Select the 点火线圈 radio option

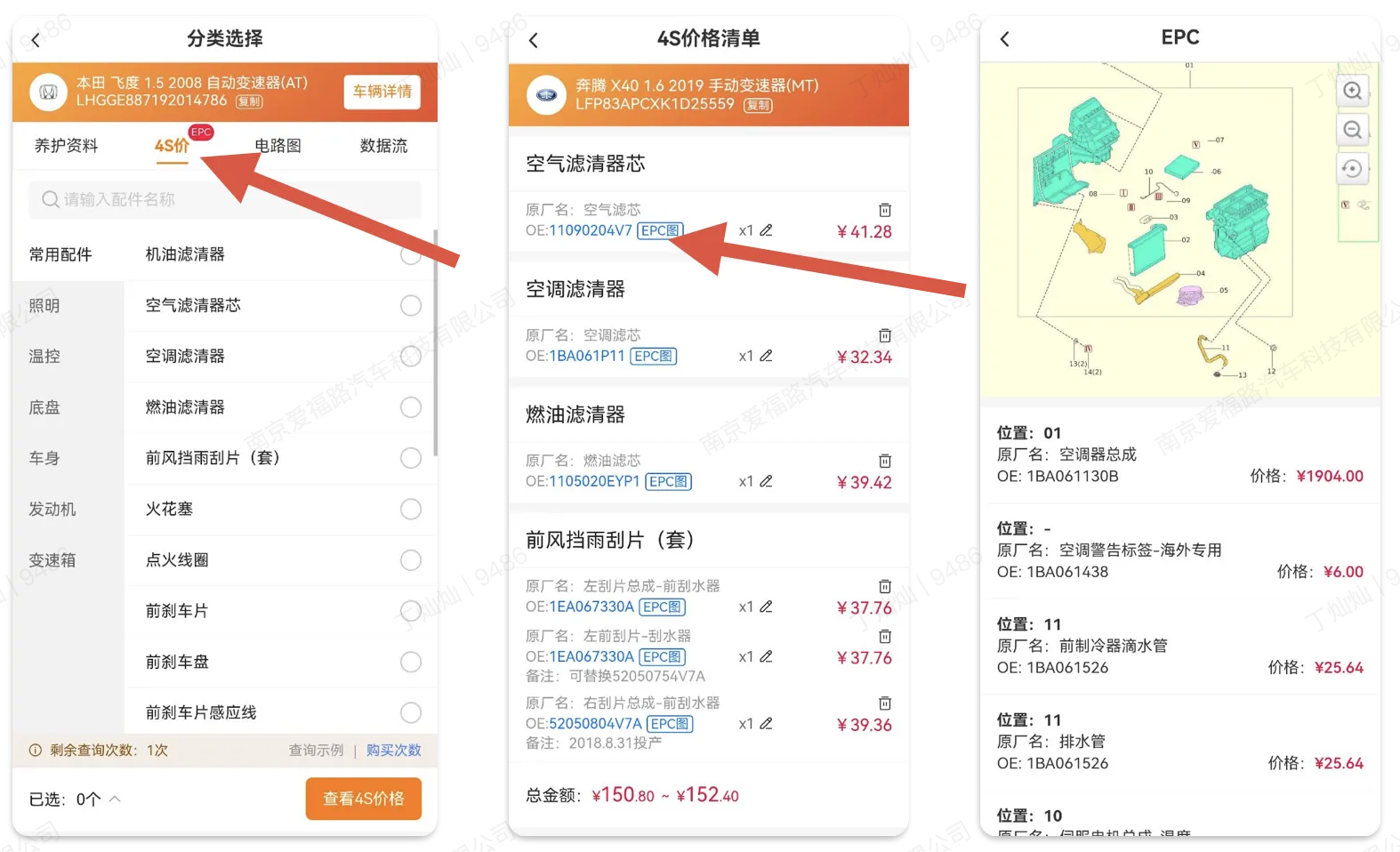[410, 560]
